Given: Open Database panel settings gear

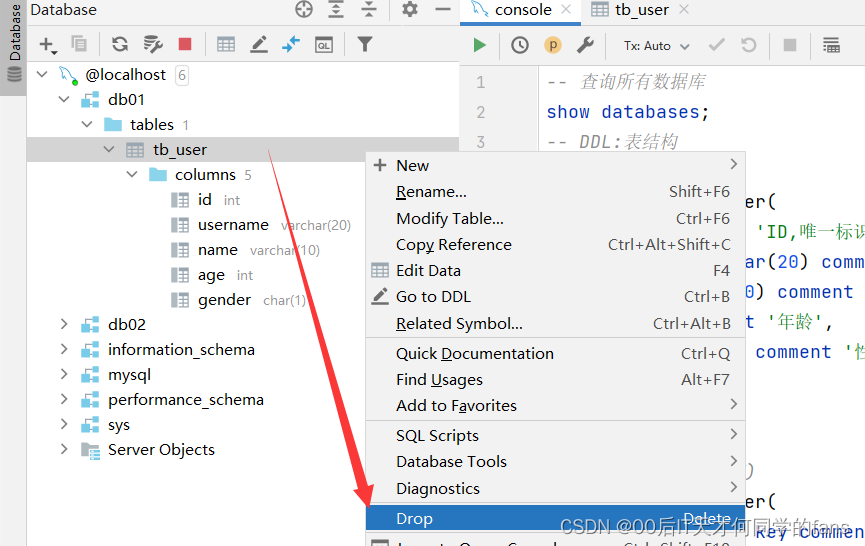Looking at the screenshot, I should coord(410,9).
